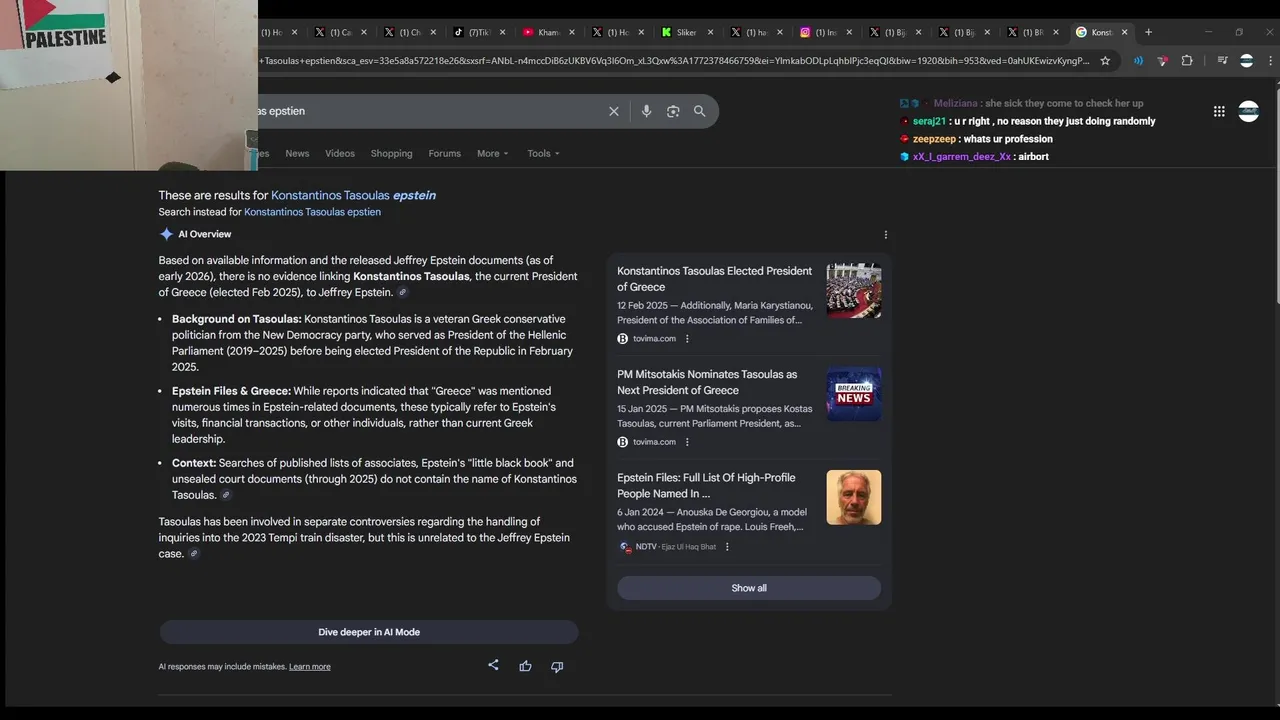Expand the Tools dropdown

click(x=543, y=153)
